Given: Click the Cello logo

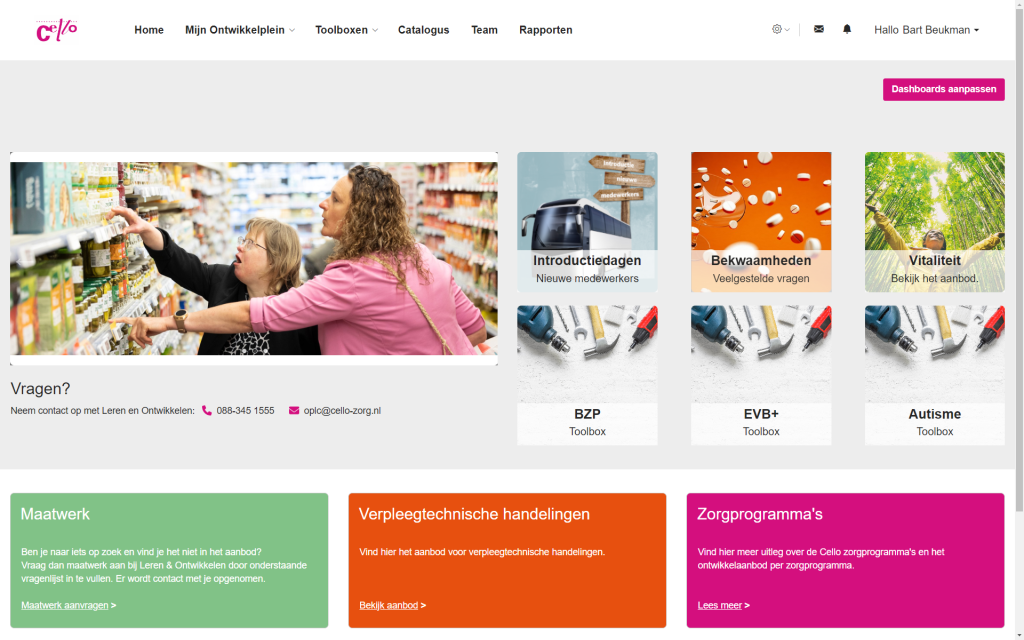Looking at the screenshot, I should pos(57,30).
